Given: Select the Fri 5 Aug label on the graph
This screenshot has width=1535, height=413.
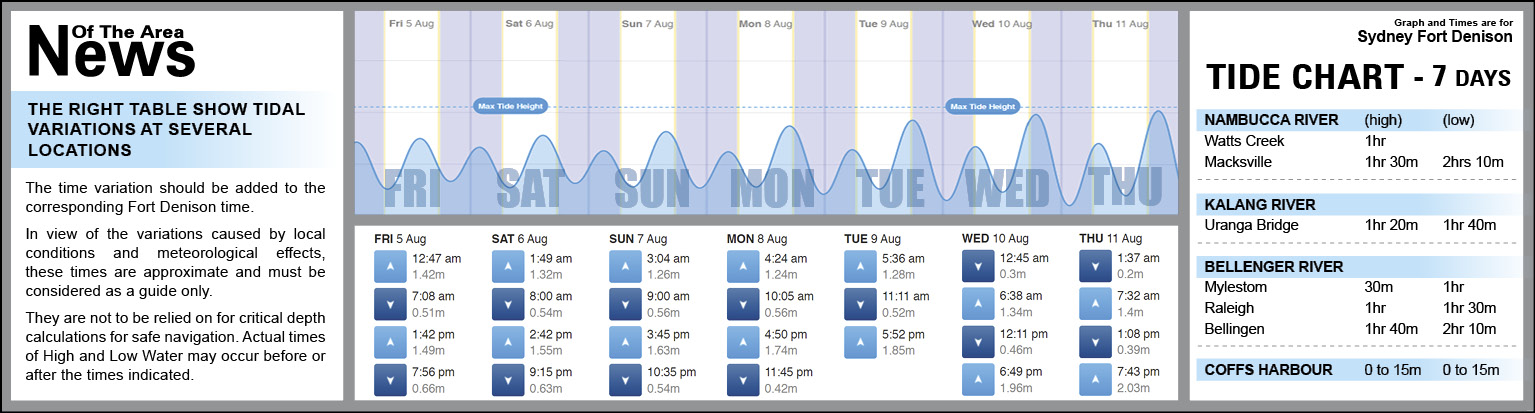Looking at the screenshot, I should [411, 23].
